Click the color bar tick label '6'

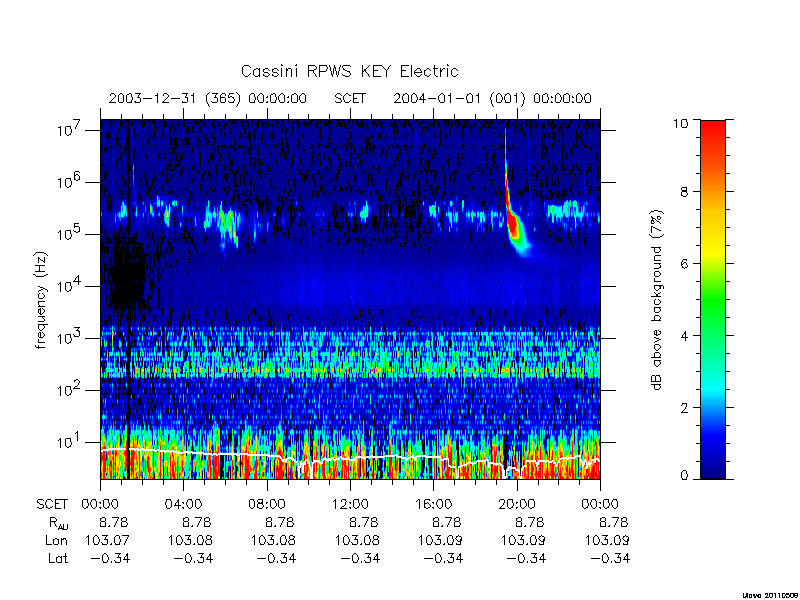[x=684, y=263]
